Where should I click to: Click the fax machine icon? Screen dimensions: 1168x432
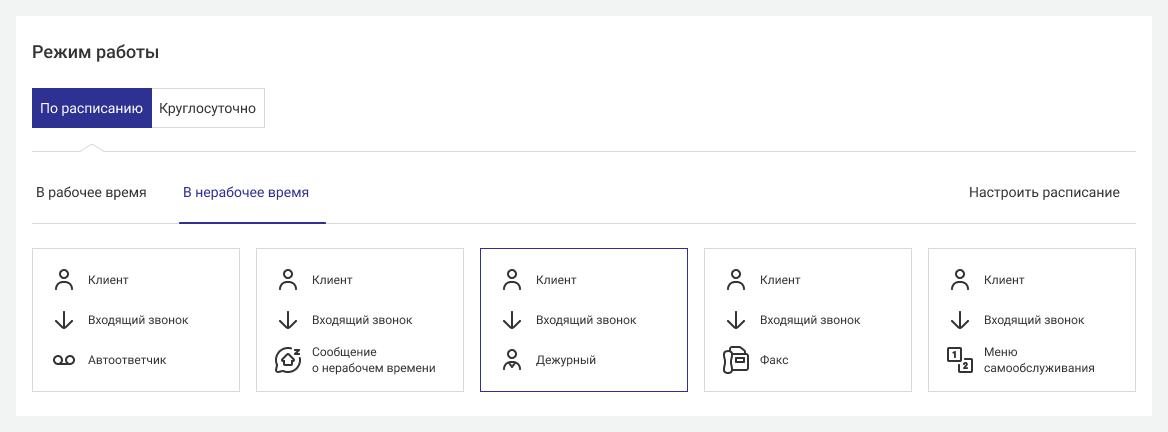point(736,360)
